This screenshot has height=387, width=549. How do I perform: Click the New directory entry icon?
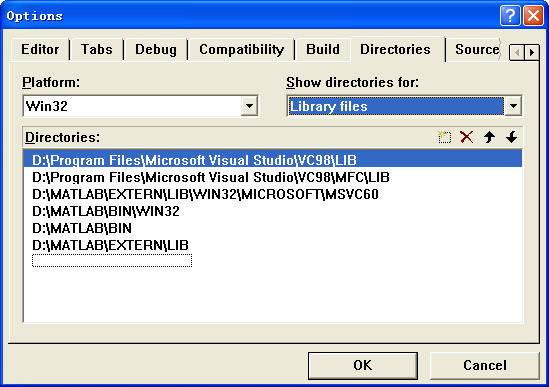point(445,137)
